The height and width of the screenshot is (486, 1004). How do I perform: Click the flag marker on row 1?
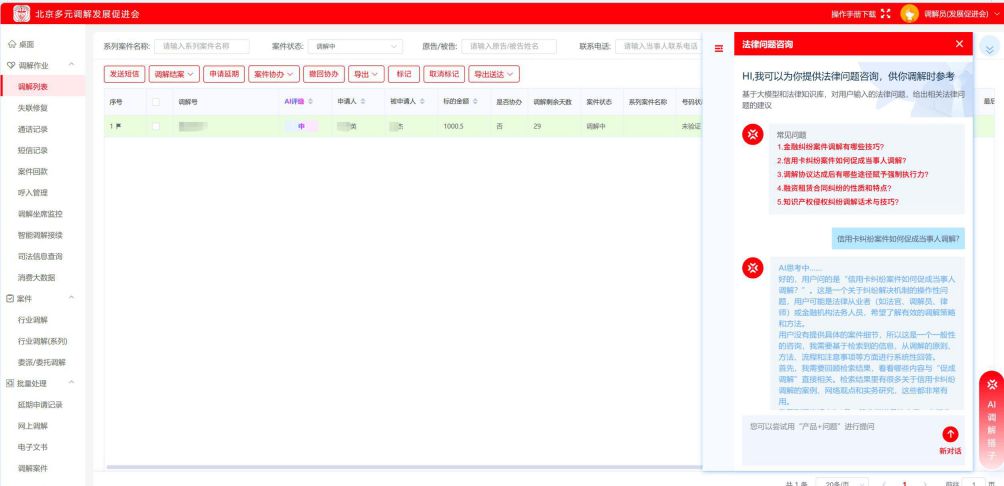119,126
